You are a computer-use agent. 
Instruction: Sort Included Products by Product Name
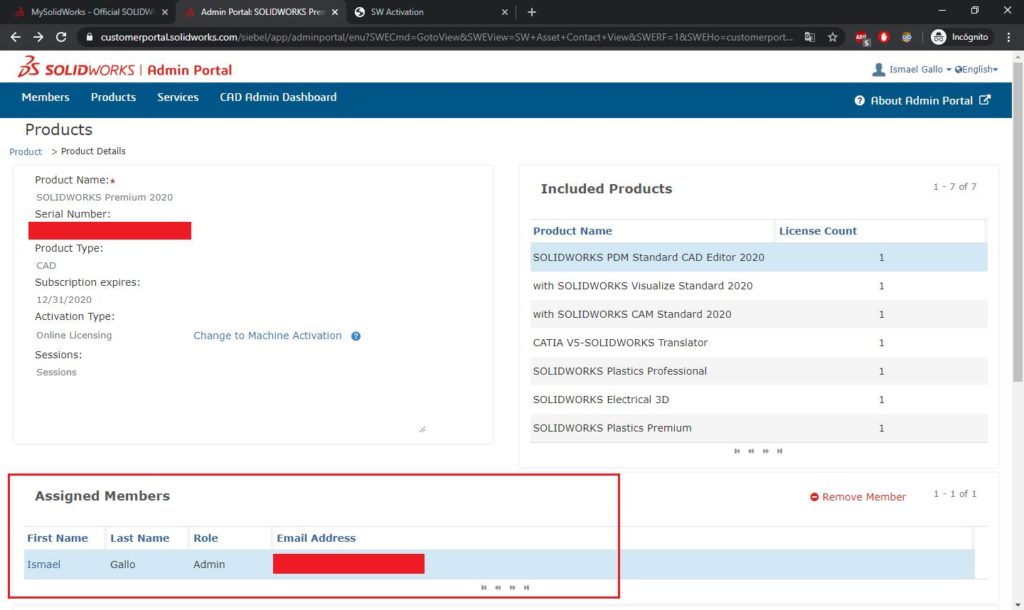click(x=572, y=231)
